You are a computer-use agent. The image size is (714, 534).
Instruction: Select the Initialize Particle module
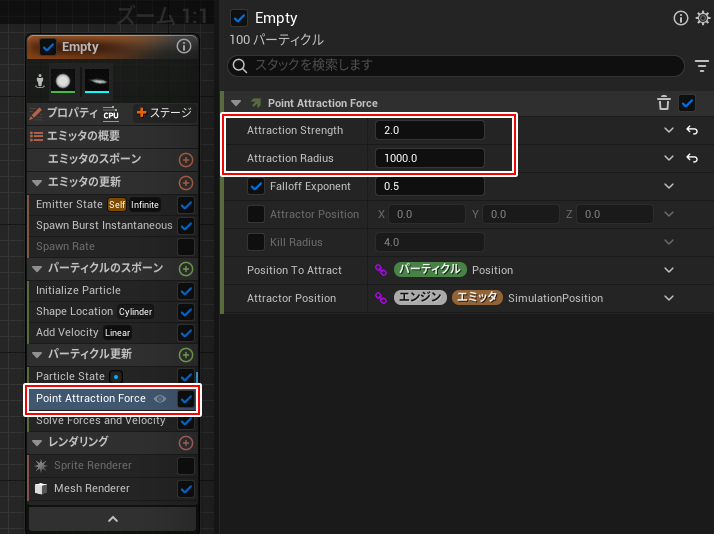78,291
